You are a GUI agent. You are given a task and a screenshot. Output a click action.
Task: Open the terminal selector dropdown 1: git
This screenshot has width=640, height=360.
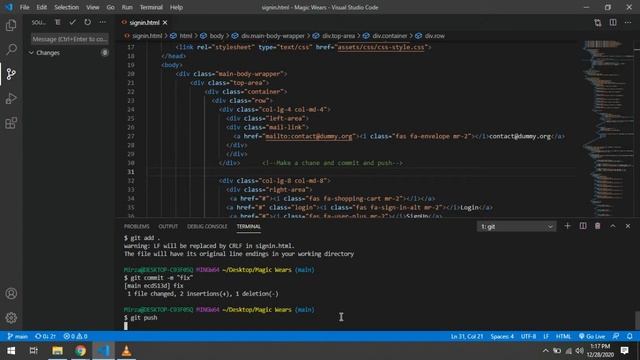516,227
